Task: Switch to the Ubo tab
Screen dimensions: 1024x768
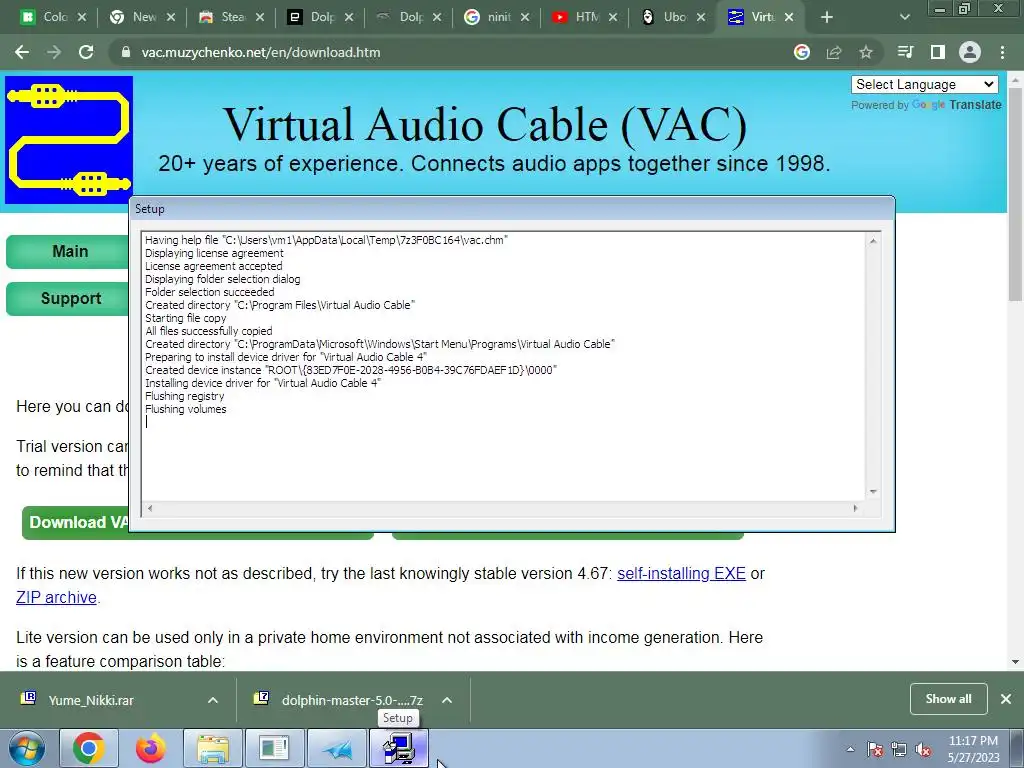Action: (673, 17)
